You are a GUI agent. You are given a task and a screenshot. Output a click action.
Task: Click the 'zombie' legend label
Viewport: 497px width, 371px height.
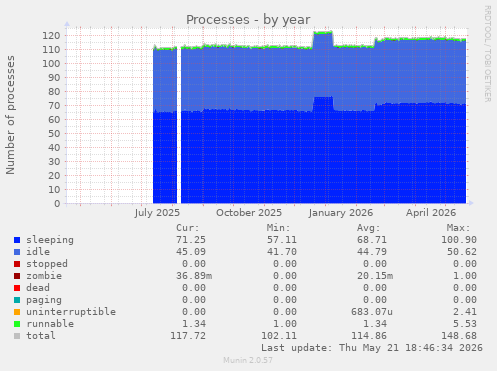pos(44,276)
